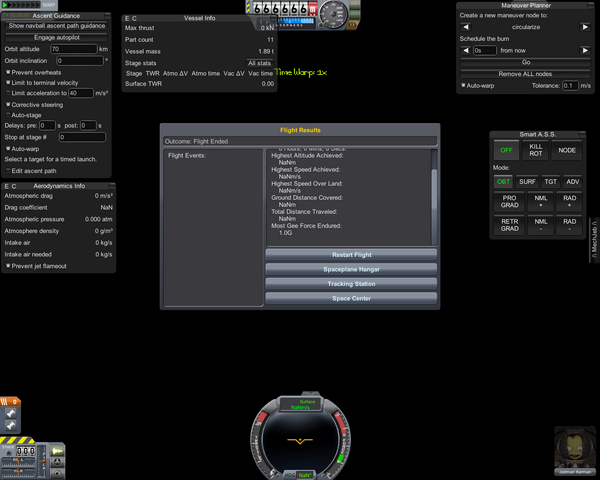Click the vertical speed gauge dial
Image resolution: width=600 pixels, height=480 pixels.
(333, 14)
